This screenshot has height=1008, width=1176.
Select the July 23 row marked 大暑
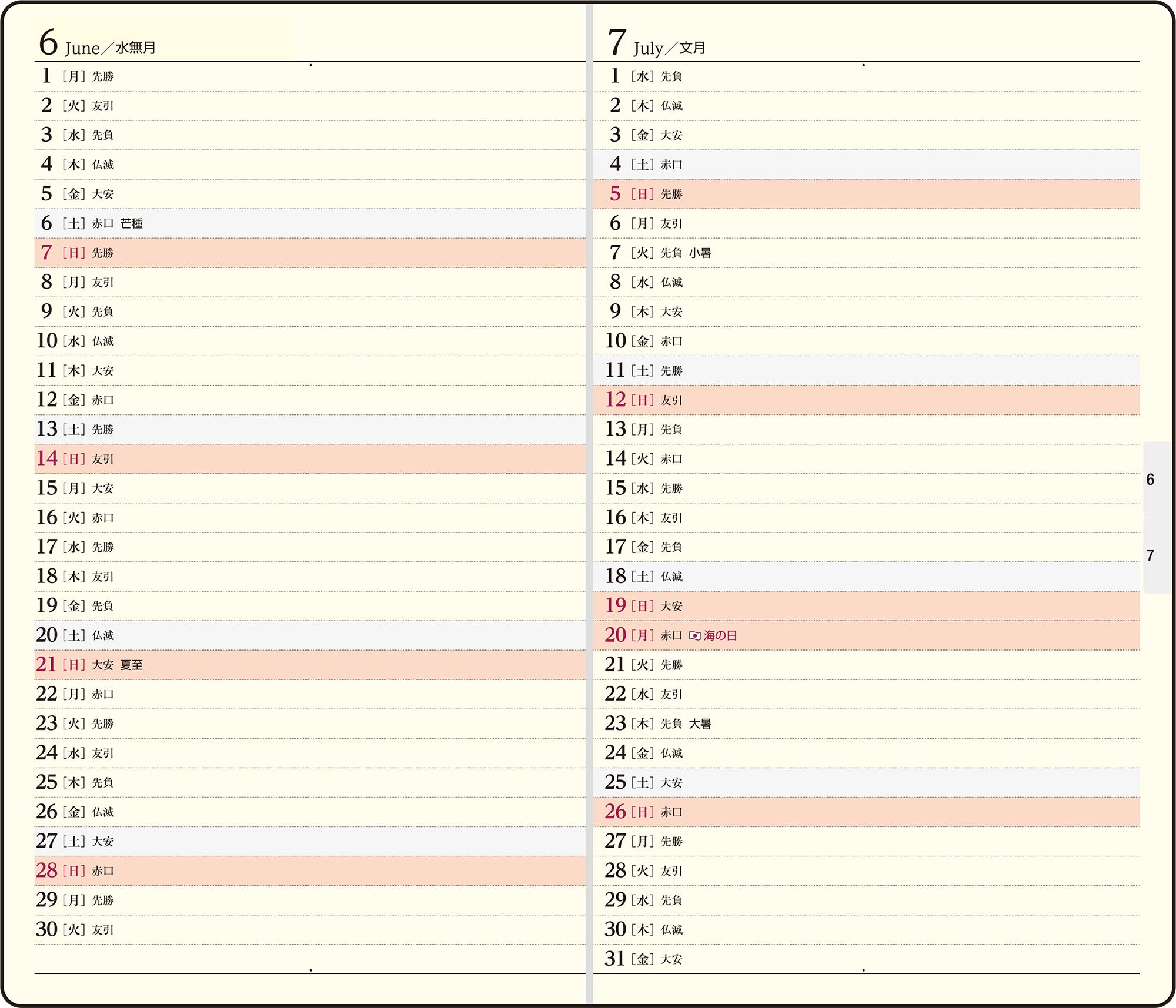point(866,724)
